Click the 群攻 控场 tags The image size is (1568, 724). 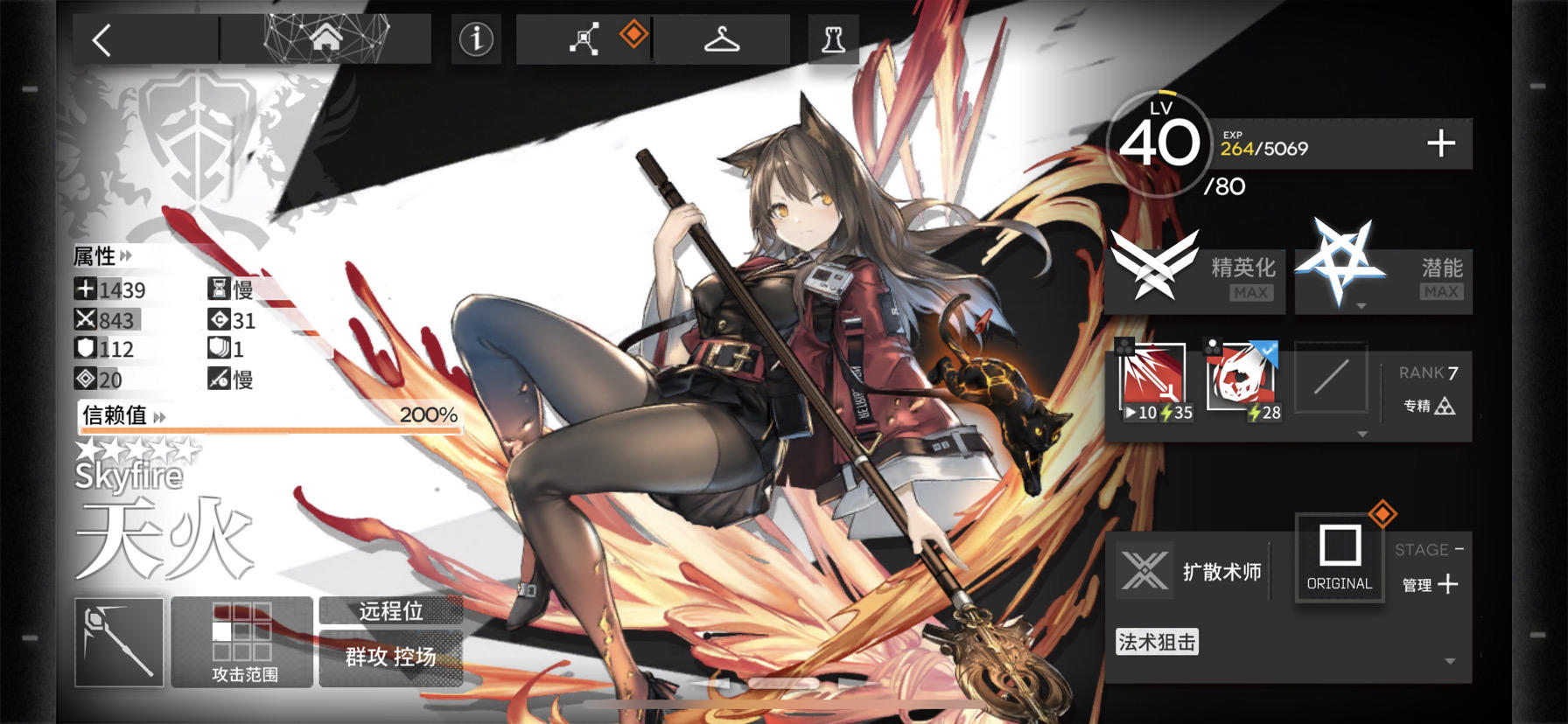click(x=390, y=657)
